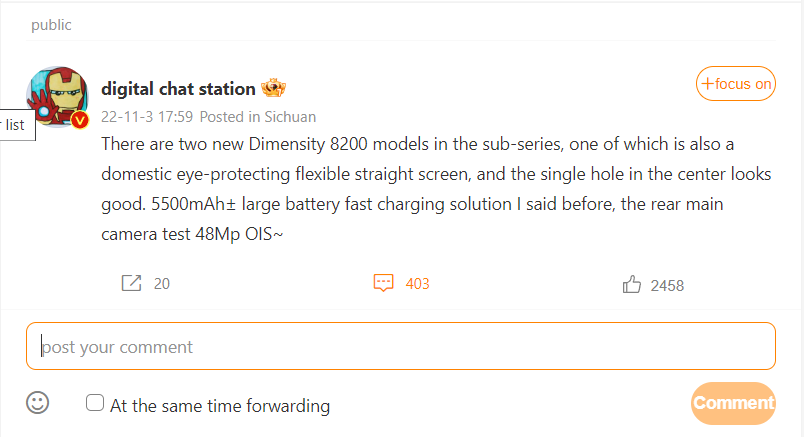Enable the "At the same time forwarding" checkbox

[96, 403]
